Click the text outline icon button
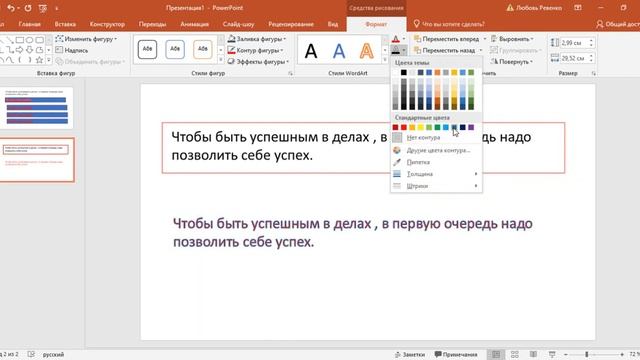 click(x=396, y=51)
